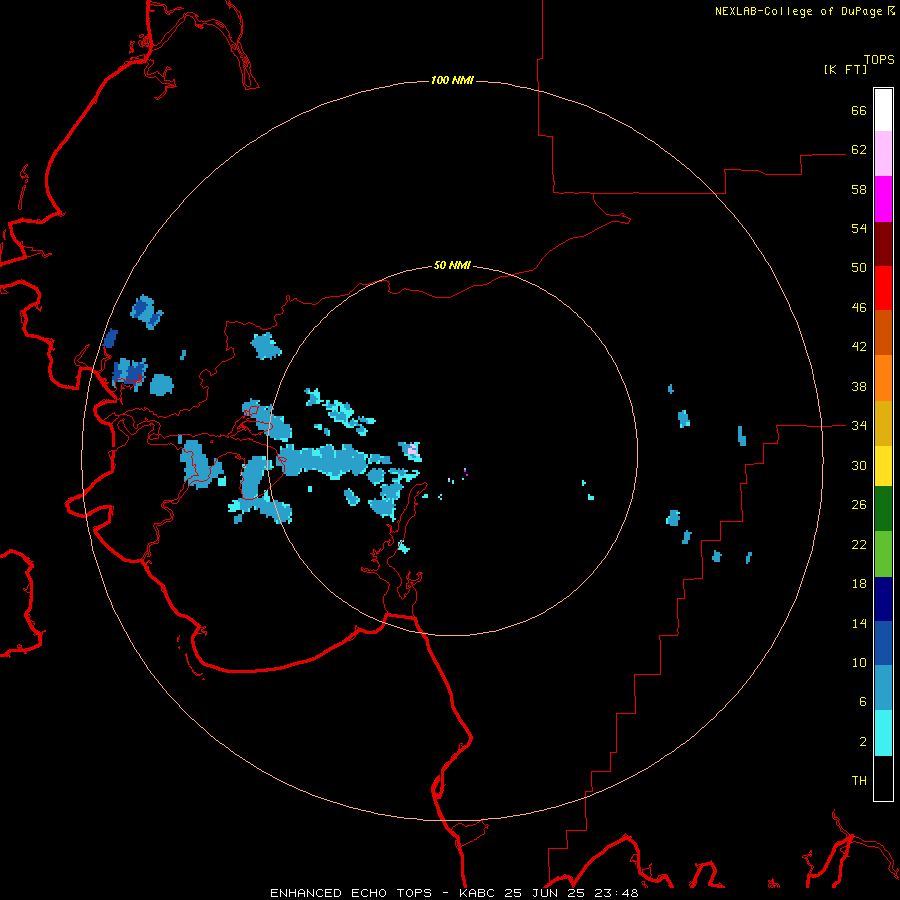Click the 46 legend value
Image resolution: width=900 pixels, height=900 pixels.
point(859,307)
